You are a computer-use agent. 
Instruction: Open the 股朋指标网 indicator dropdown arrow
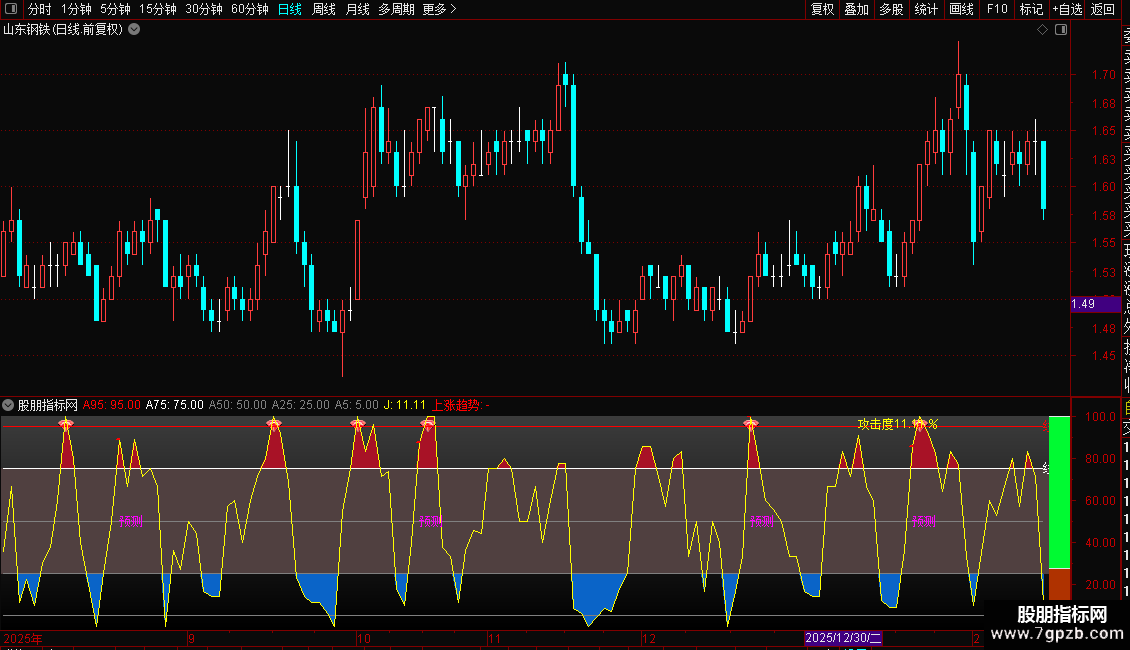click(x=8, y=405)
